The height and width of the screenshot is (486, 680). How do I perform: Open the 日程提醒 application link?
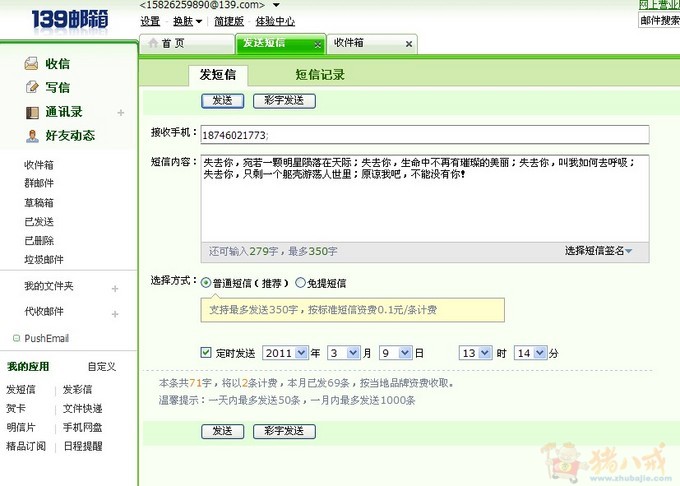(83, 446)
